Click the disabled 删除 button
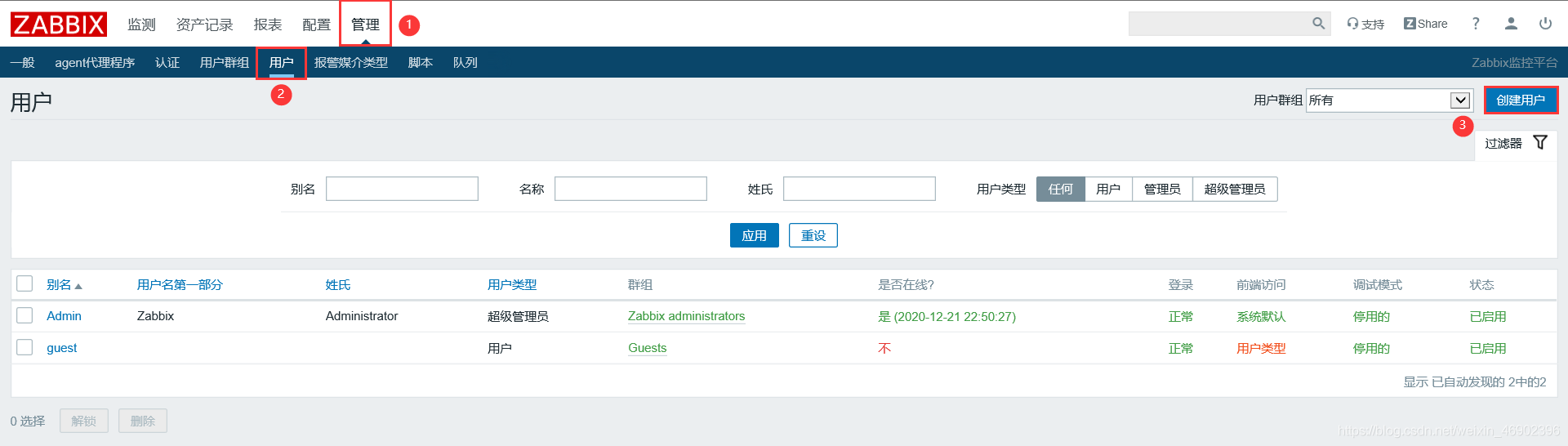Viewport: 1568px width, 446px height. 143,421
